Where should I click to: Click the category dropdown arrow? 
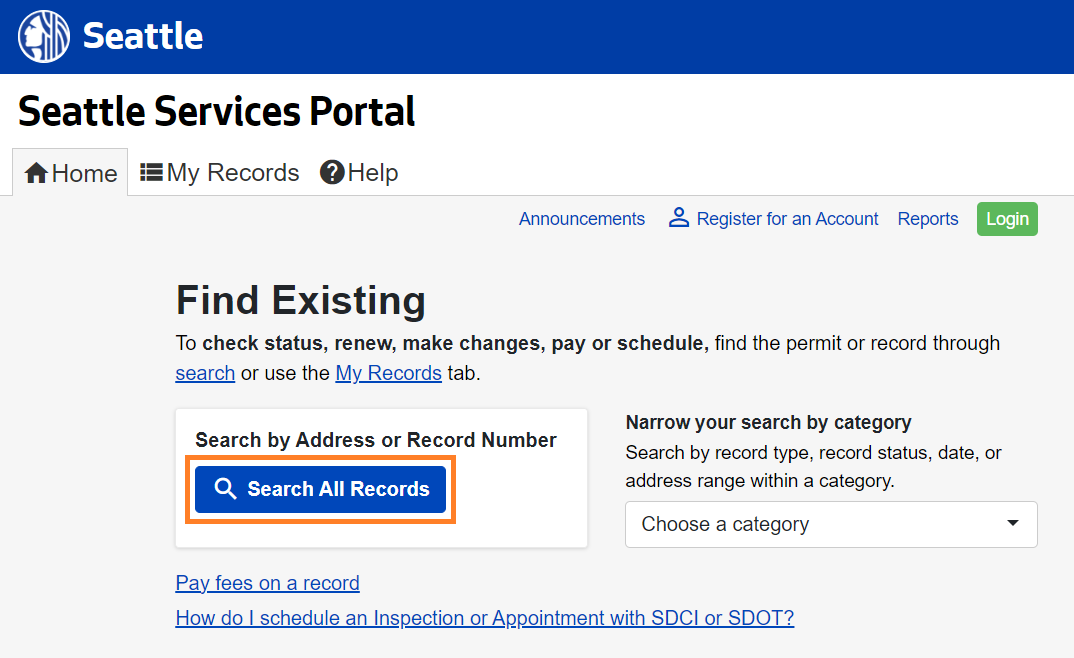[x=1012, y=524]
